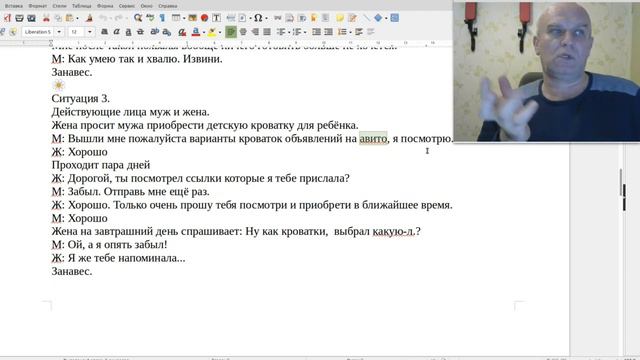Open Find and Replace magnifier icon

pos(138,18)
